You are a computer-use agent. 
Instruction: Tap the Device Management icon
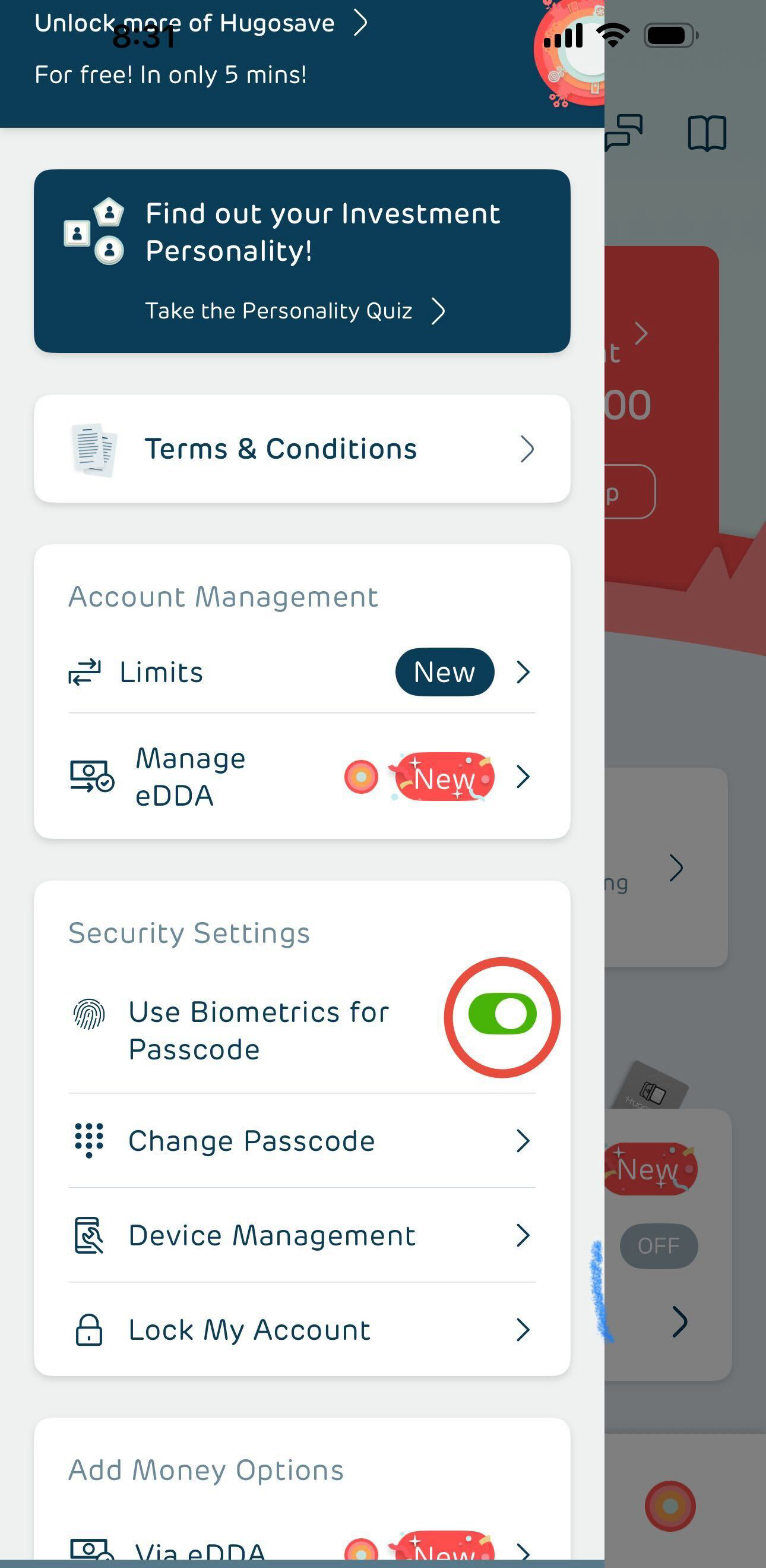pyautogui.click(x=89, y=1235)
